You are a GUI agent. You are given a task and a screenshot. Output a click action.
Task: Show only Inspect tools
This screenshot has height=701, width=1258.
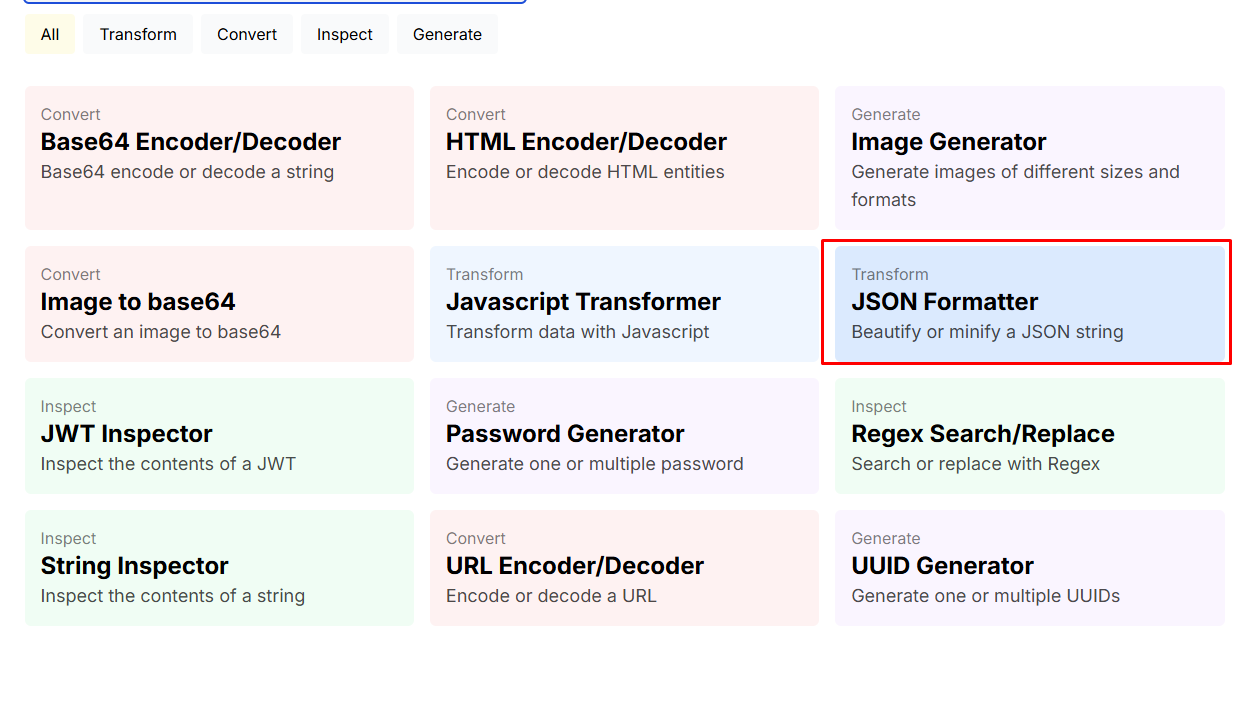point(344,34)
